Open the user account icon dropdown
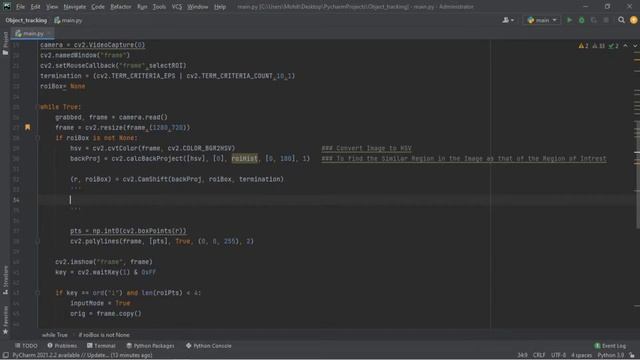 [508, 20]
